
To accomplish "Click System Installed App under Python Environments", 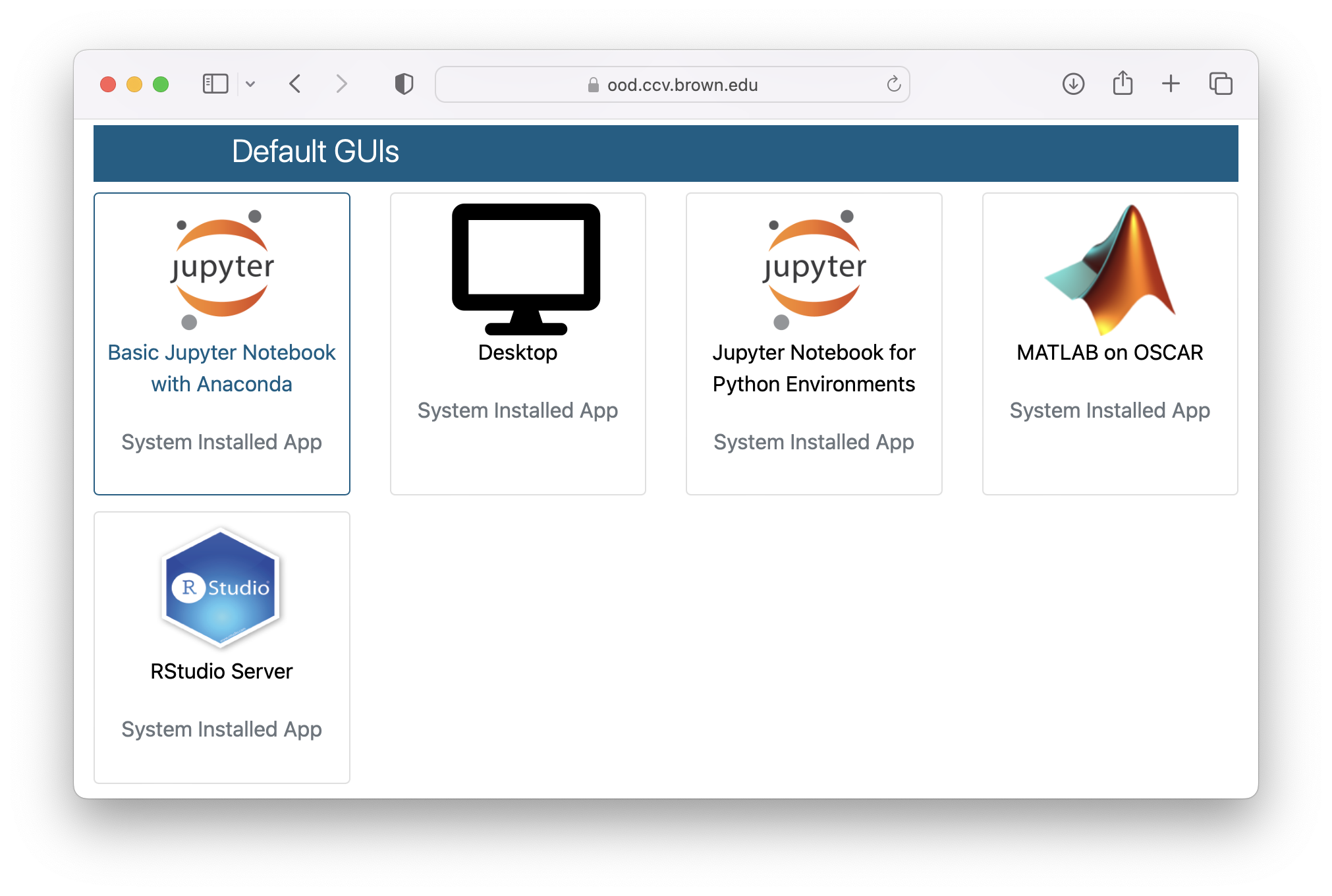I will pyautogui.click(x=814, y=442).
